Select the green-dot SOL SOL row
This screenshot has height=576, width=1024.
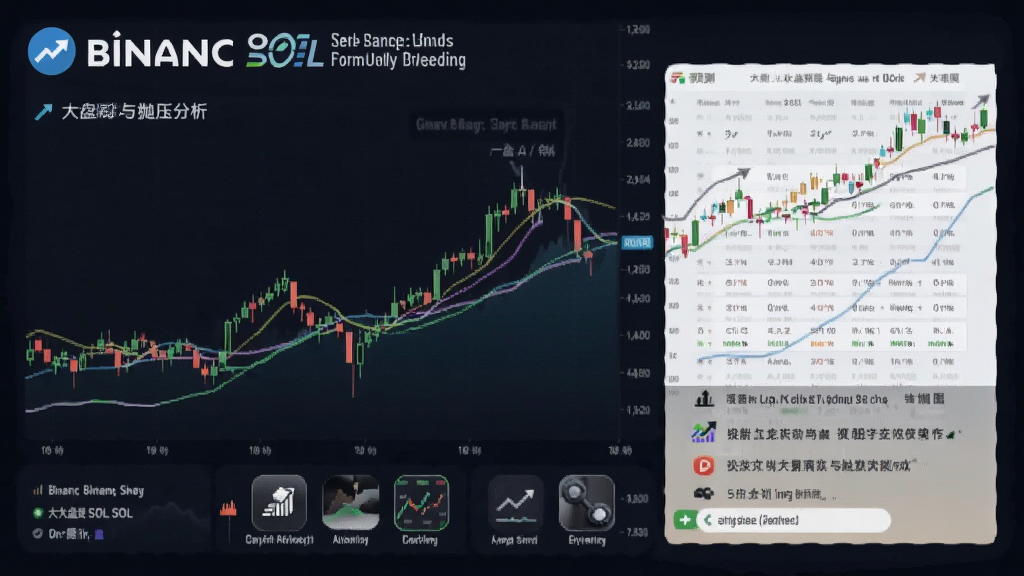tap(83, 513)
